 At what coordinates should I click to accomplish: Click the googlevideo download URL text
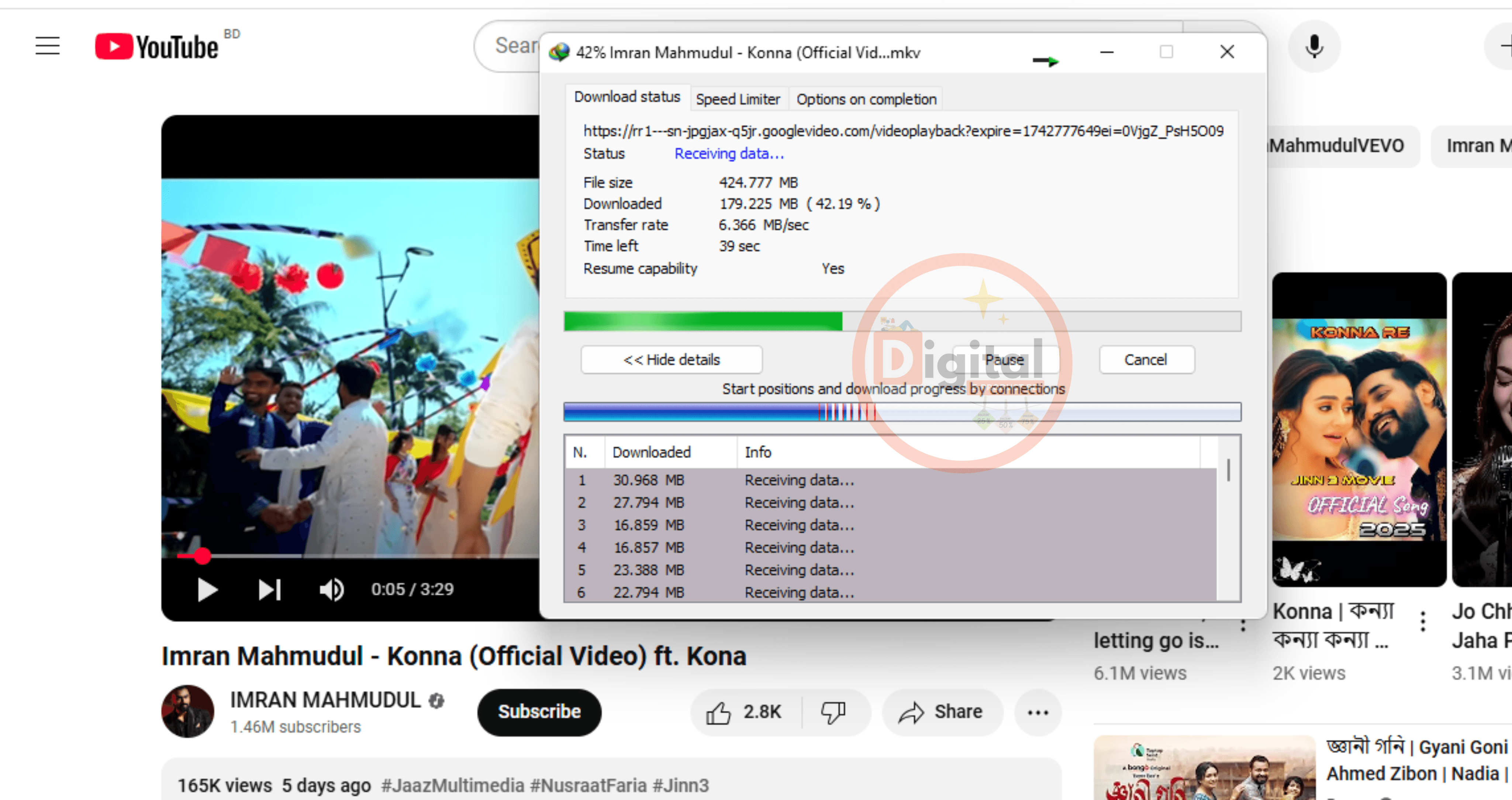click(903, 131)
